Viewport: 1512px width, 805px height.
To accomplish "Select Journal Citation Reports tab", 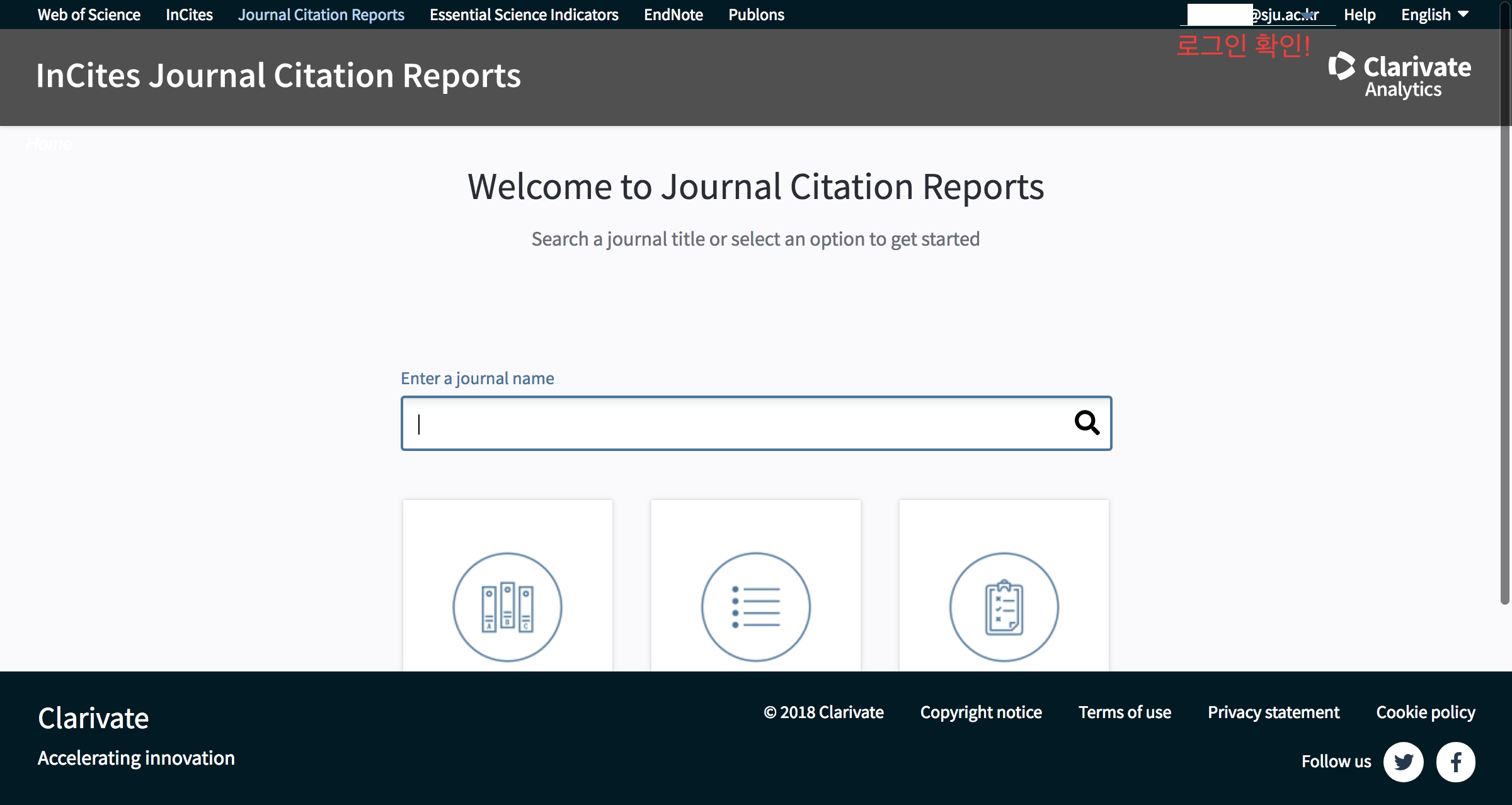I will coord(321,14).
